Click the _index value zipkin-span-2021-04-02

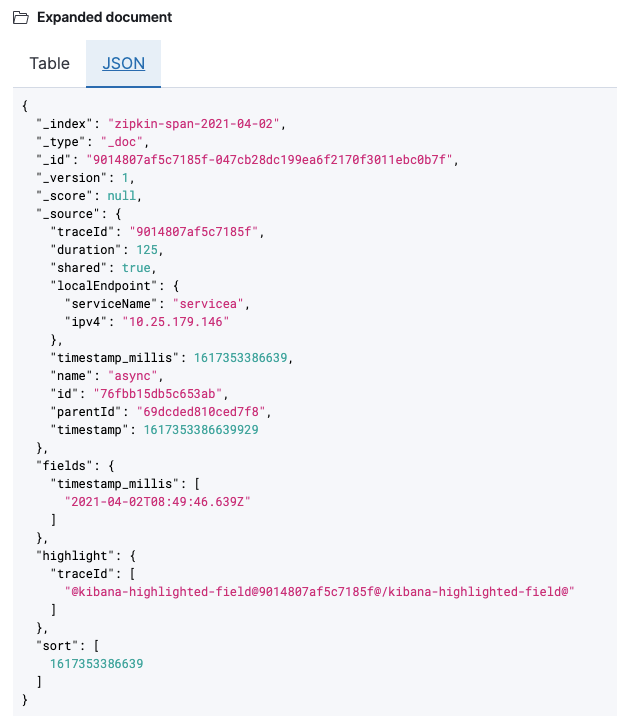[x=194, y=124]
